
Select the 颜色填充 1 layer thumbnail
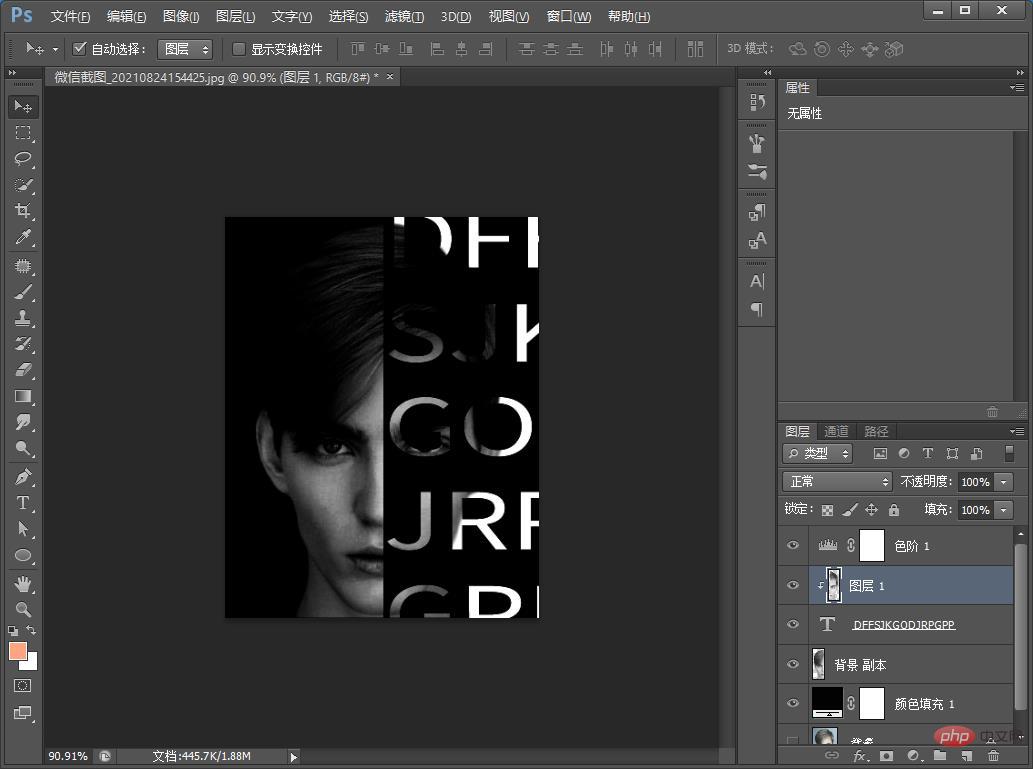(827, 703)
